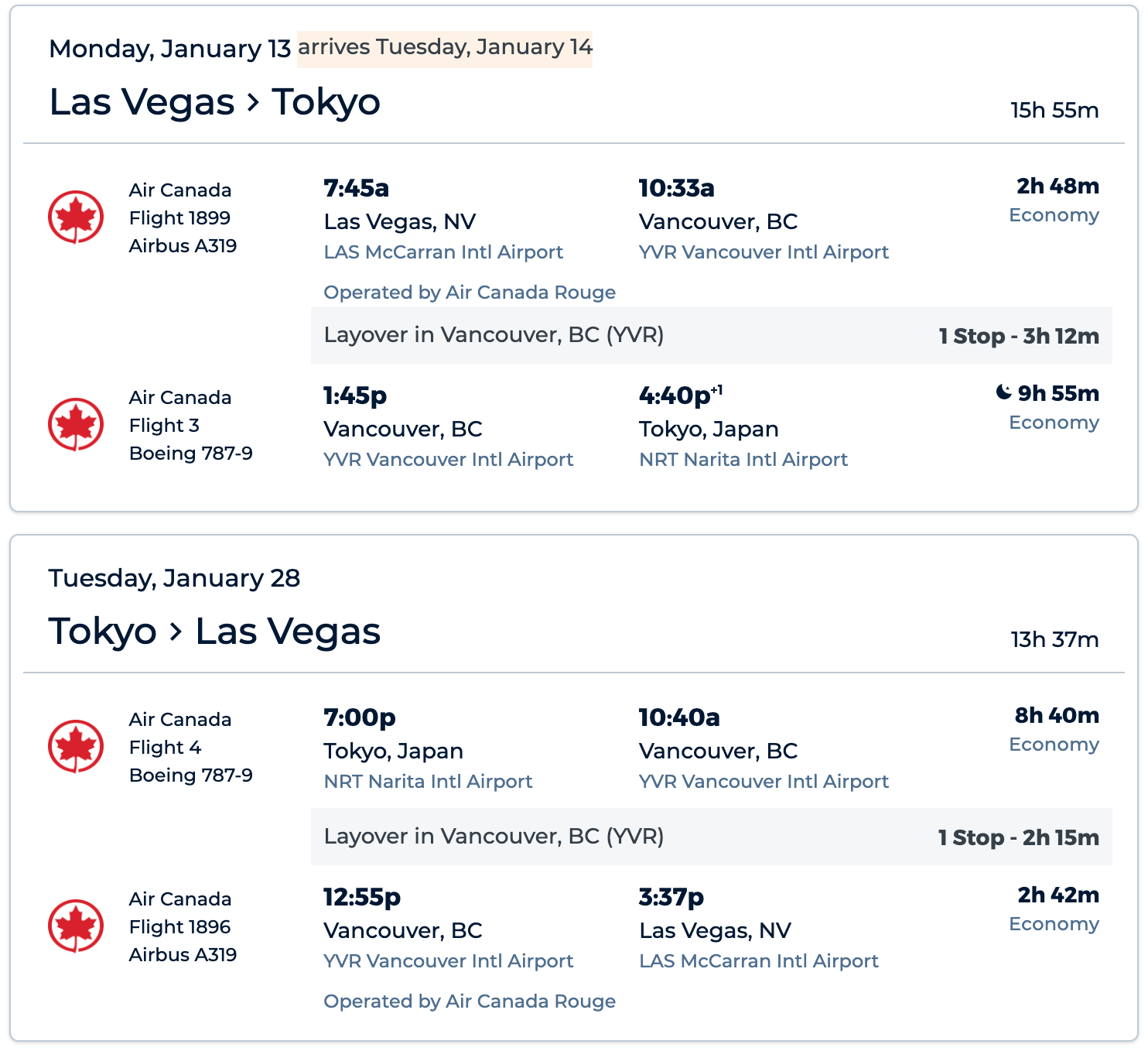Open LAS McCarran Intl Airport departure link
Image resolution: width=1148 pixels, height=1051 pixels.
point(443,252)
